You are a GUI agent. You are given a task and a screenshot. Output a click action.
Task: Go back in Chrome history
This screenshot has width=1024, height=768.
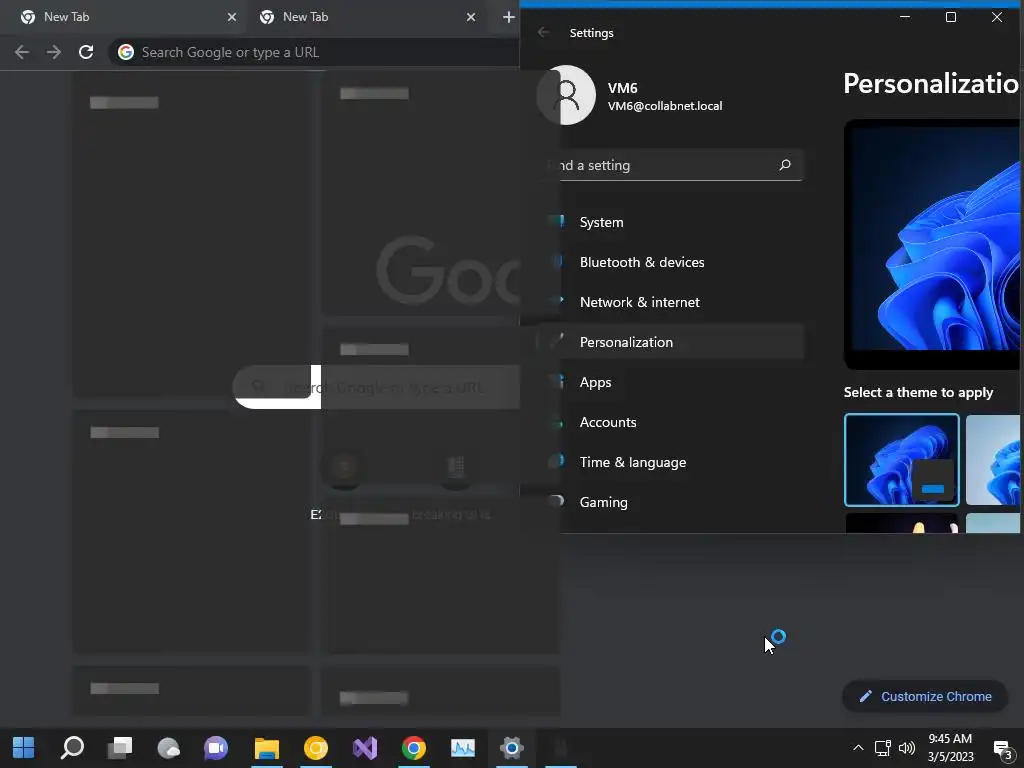tap(22, 52)
